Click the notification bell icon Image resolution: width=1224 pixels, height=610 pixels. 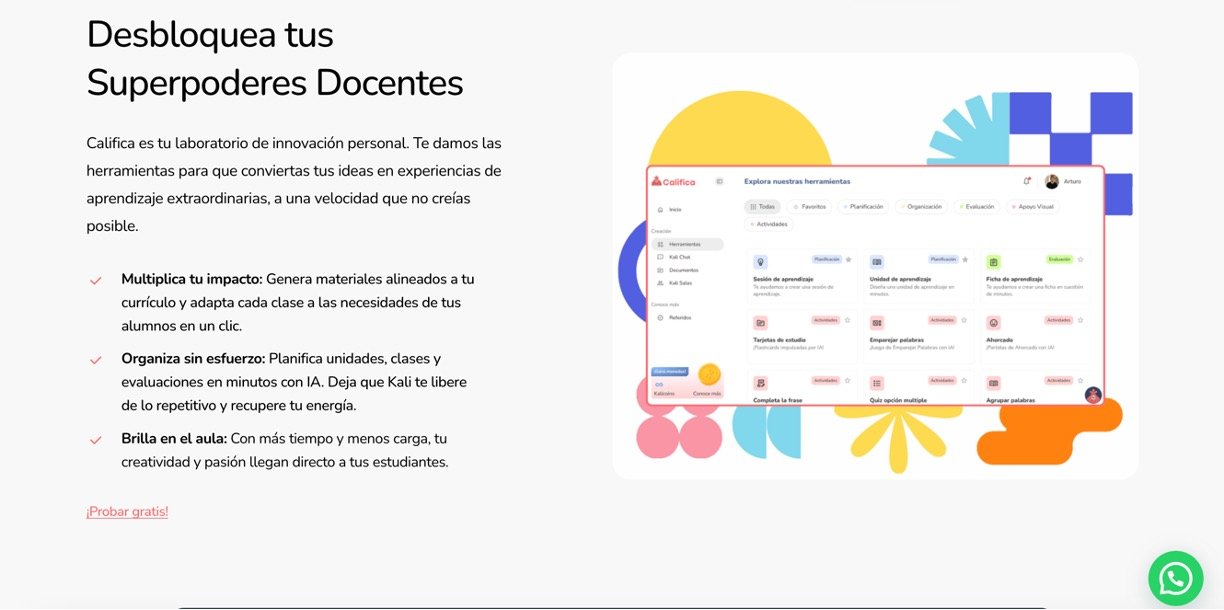(x=1027, y=181)
